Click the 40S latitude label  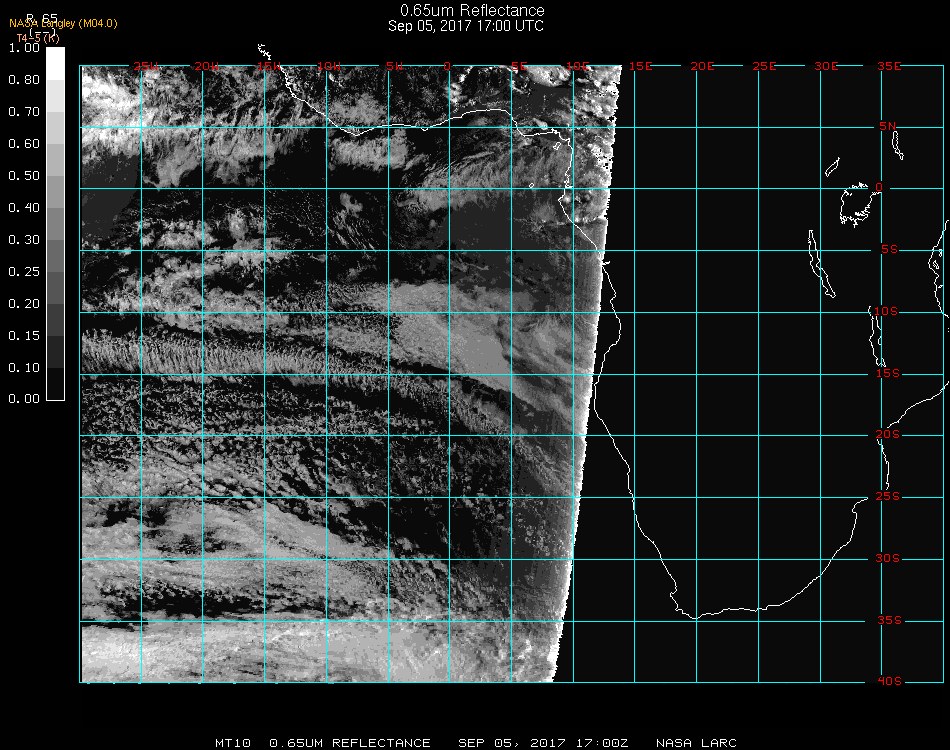pyautogui.click(x=888, y=682)
